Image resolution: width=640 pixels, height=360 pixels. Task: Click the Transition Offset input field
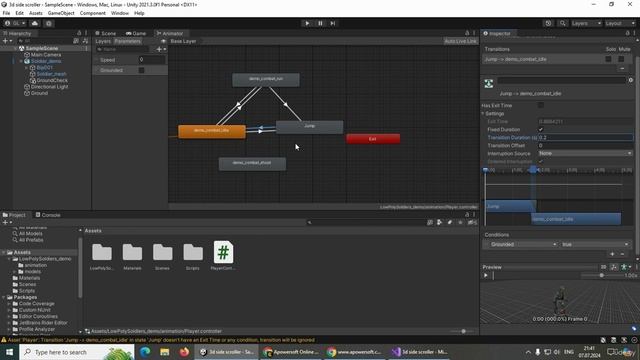click(585, 145)
